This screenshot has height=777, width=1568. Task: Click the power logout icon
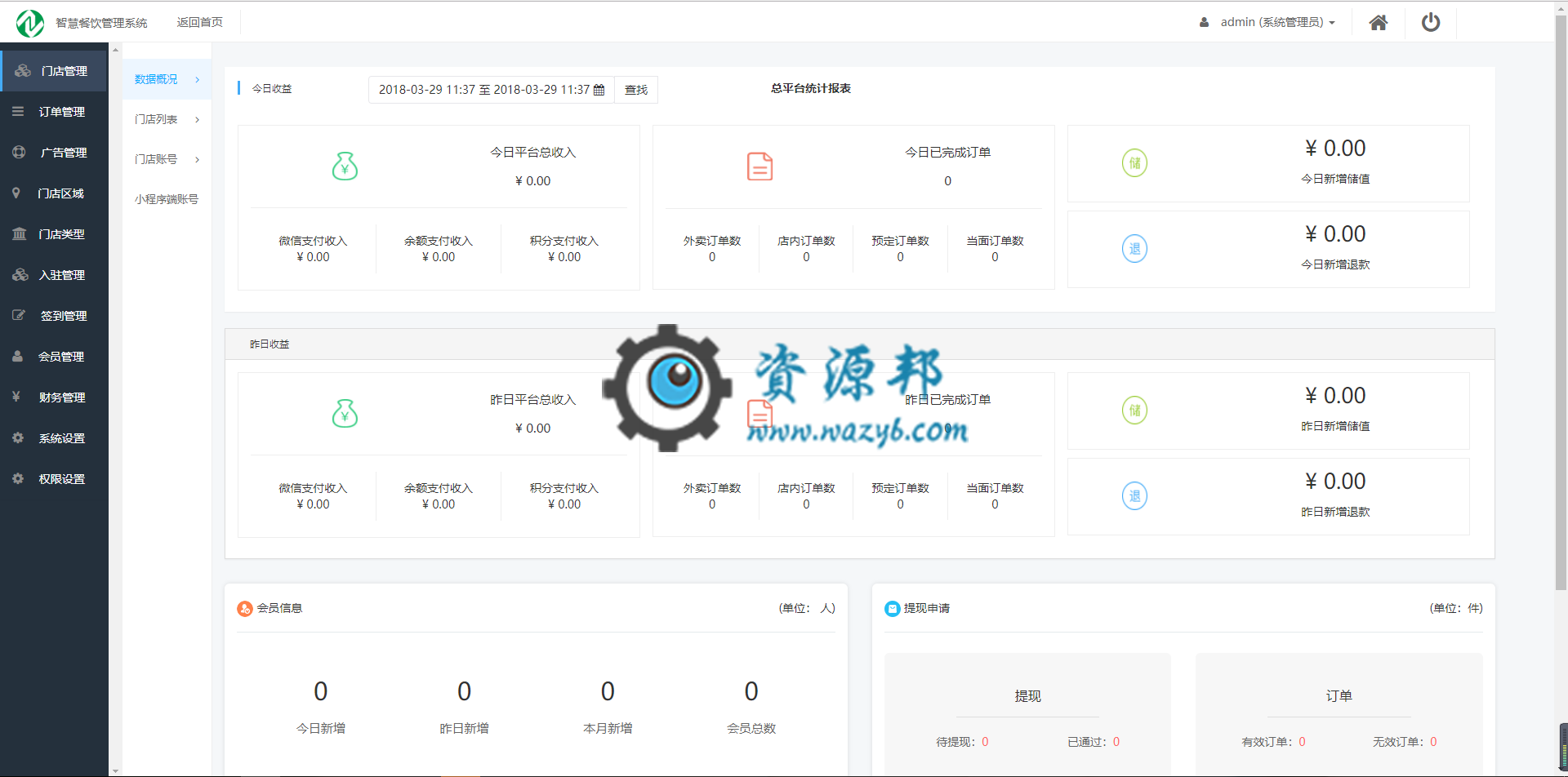(1431, 22)
